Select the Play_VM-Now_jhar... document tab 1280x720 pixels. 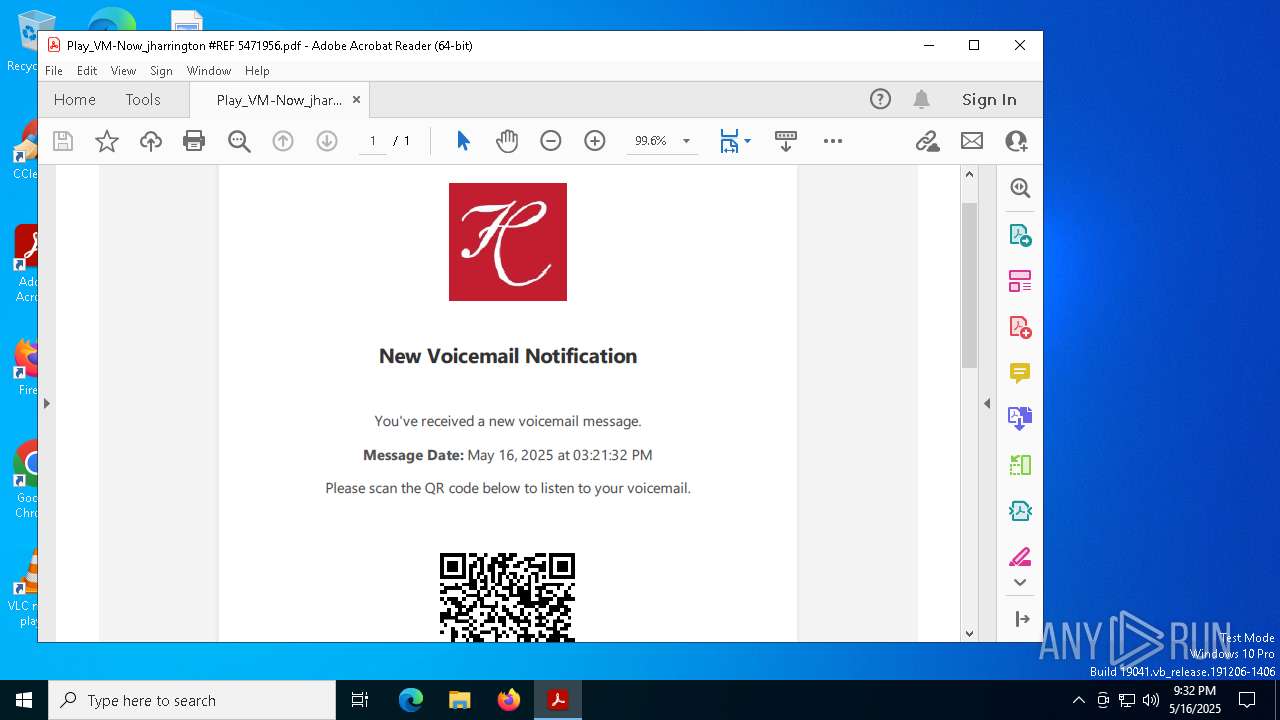tap(279, 100)
